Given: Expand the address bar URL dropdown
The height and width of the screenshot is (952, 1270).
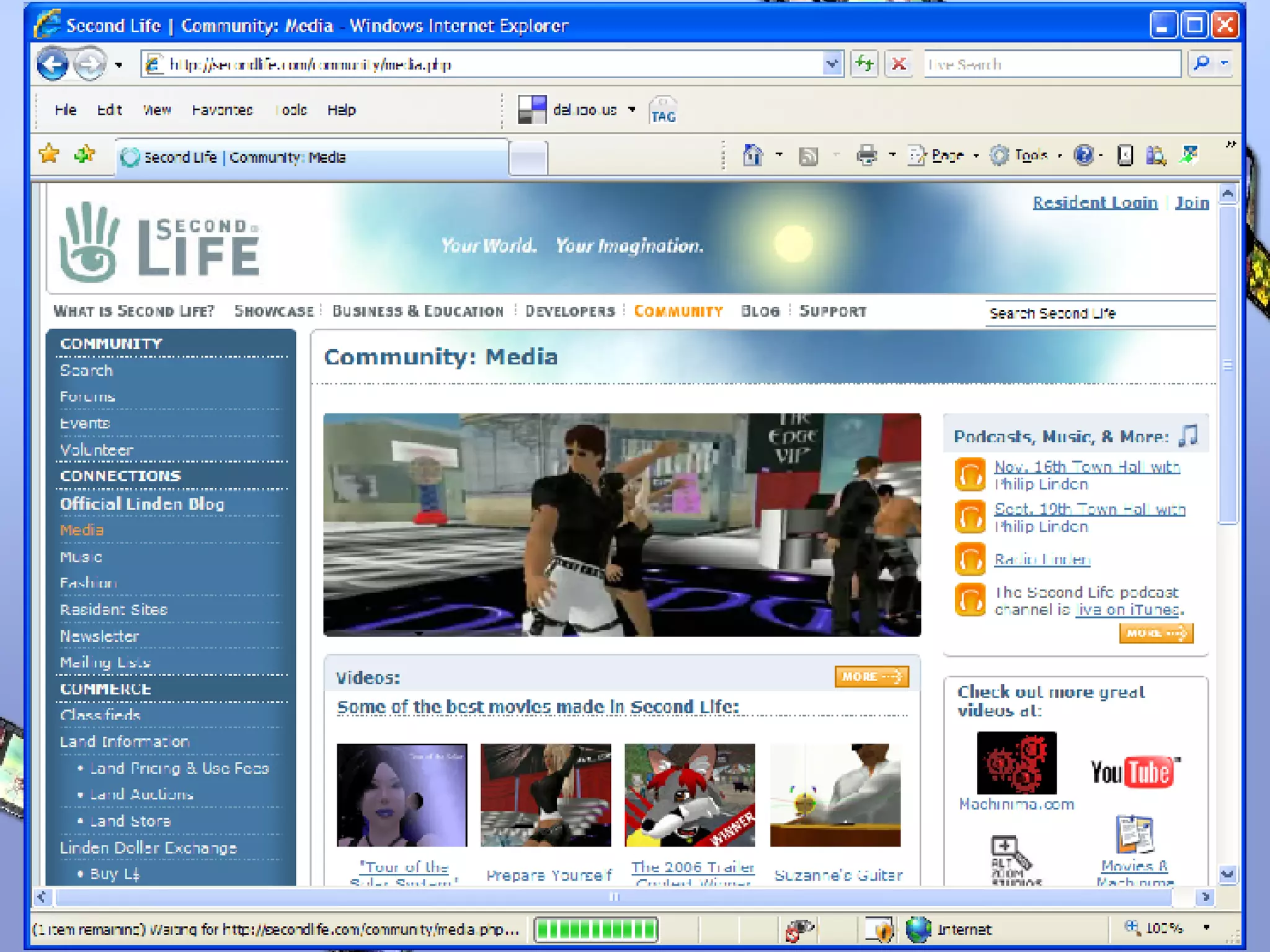Looking at the screenshot, I should [x=832, y=64].
